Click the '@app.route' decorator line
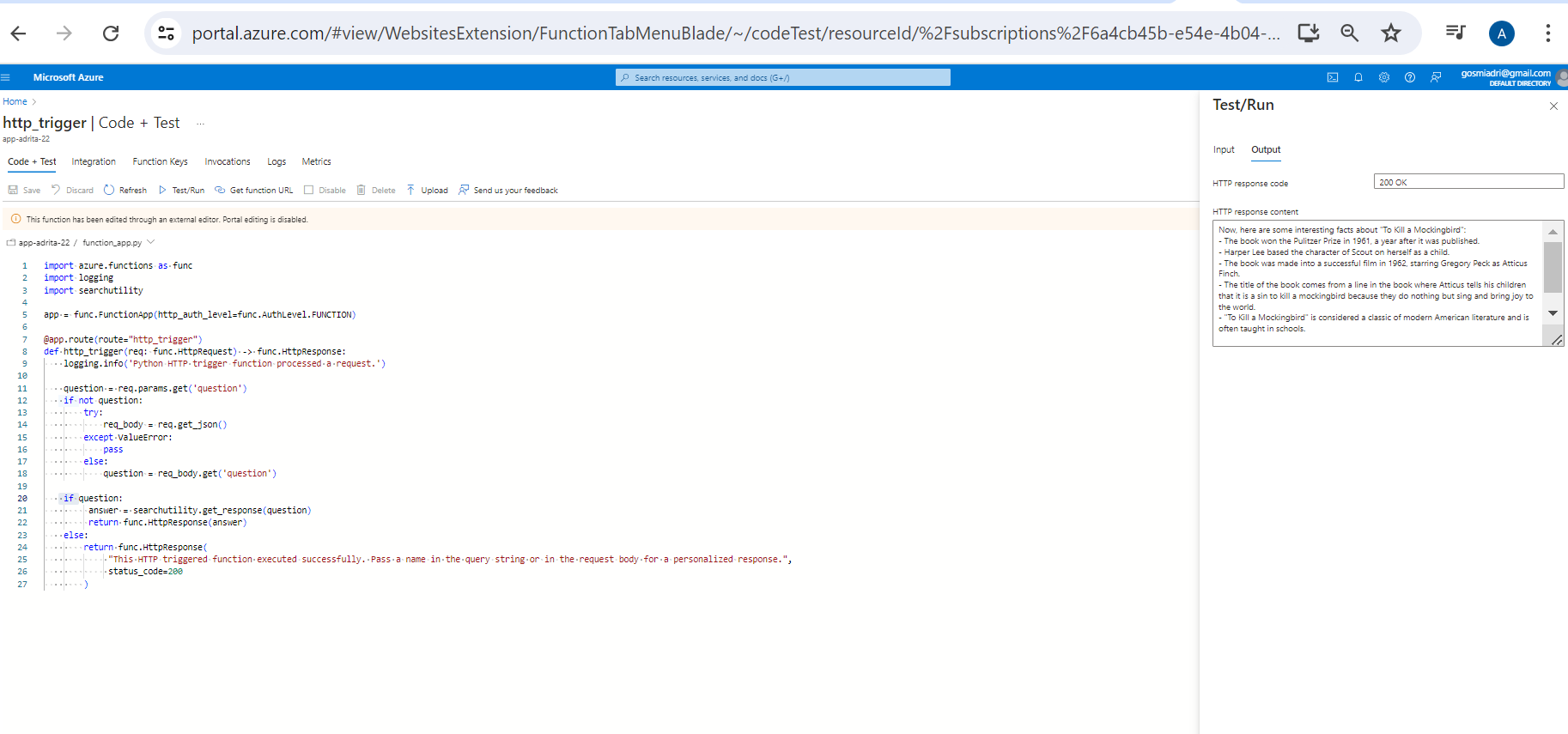The height and width of the screenshot is (734, 1568). 123,339
